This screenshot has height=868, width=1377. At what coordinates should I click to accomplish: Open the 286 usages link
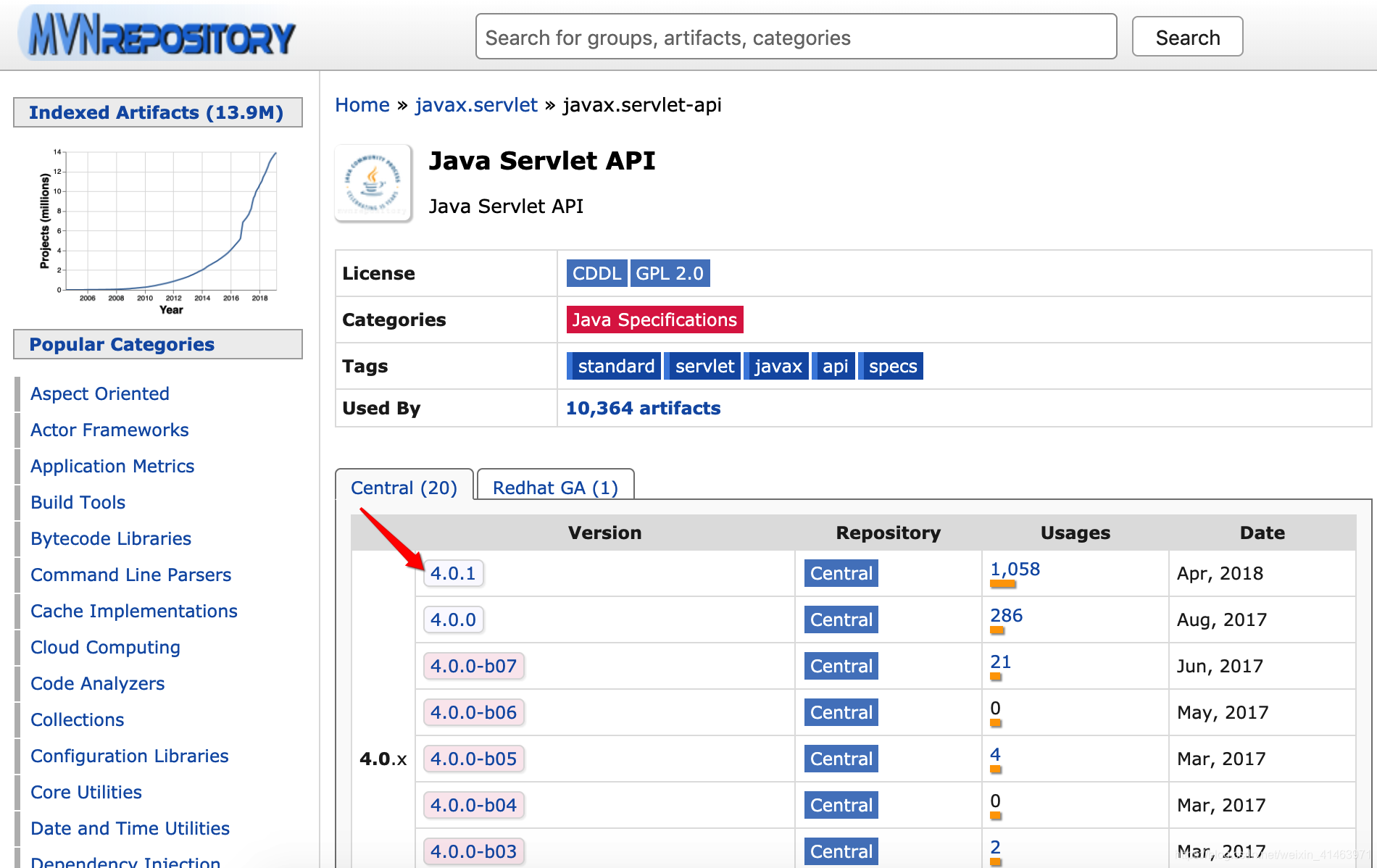click(x=1006, y=615)
